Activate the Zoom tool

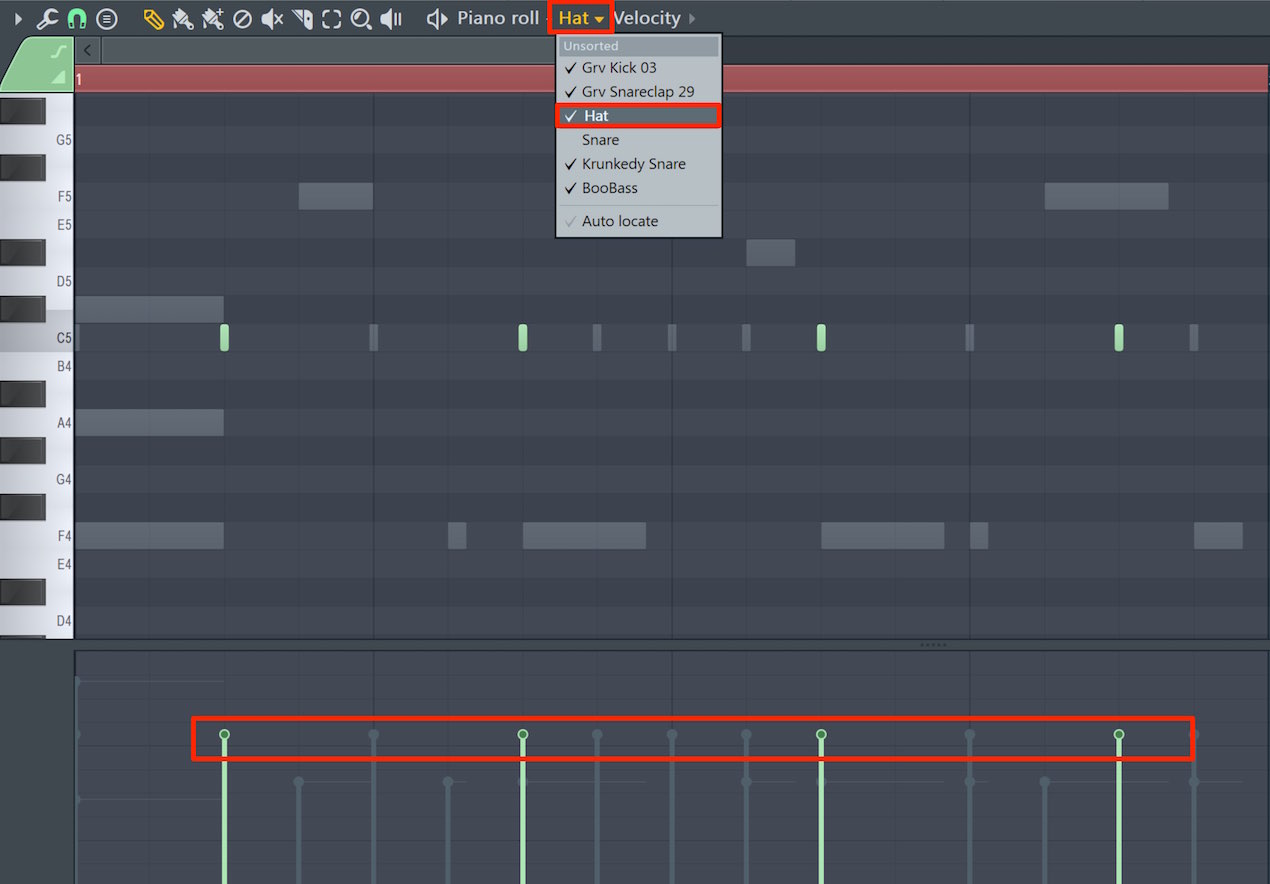pos(361,18)
